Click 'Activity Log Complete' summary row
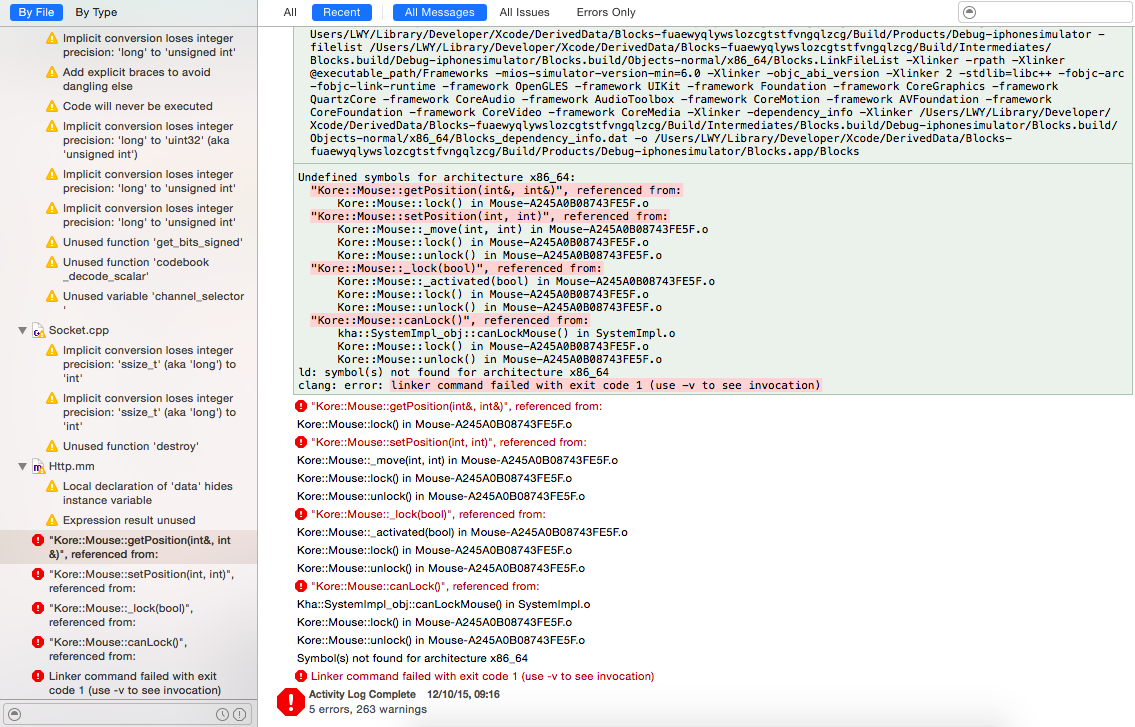The image size is (1135, 727). tap(404, 694)
